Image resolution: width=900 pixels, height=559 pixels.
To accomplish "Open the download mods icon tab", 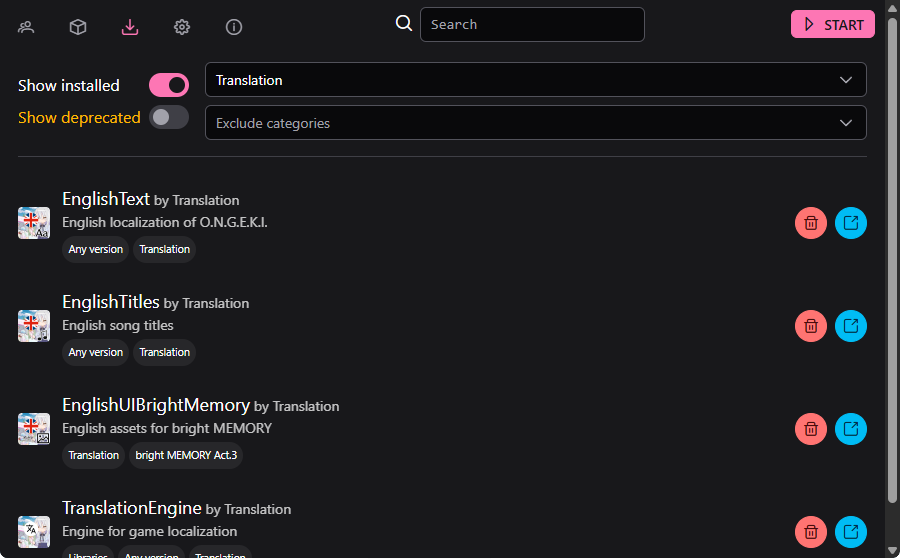I will pos(130,27).
